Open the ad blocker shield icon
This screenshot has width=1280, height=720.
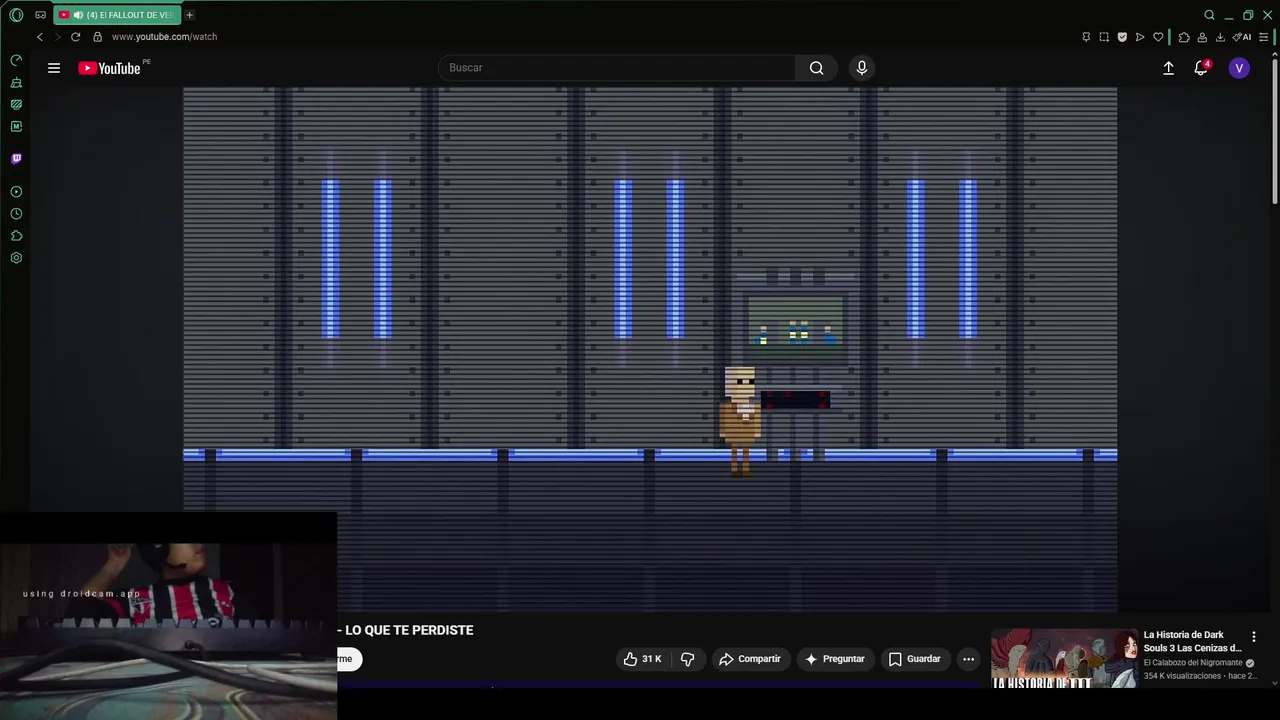click(1122, 37)
